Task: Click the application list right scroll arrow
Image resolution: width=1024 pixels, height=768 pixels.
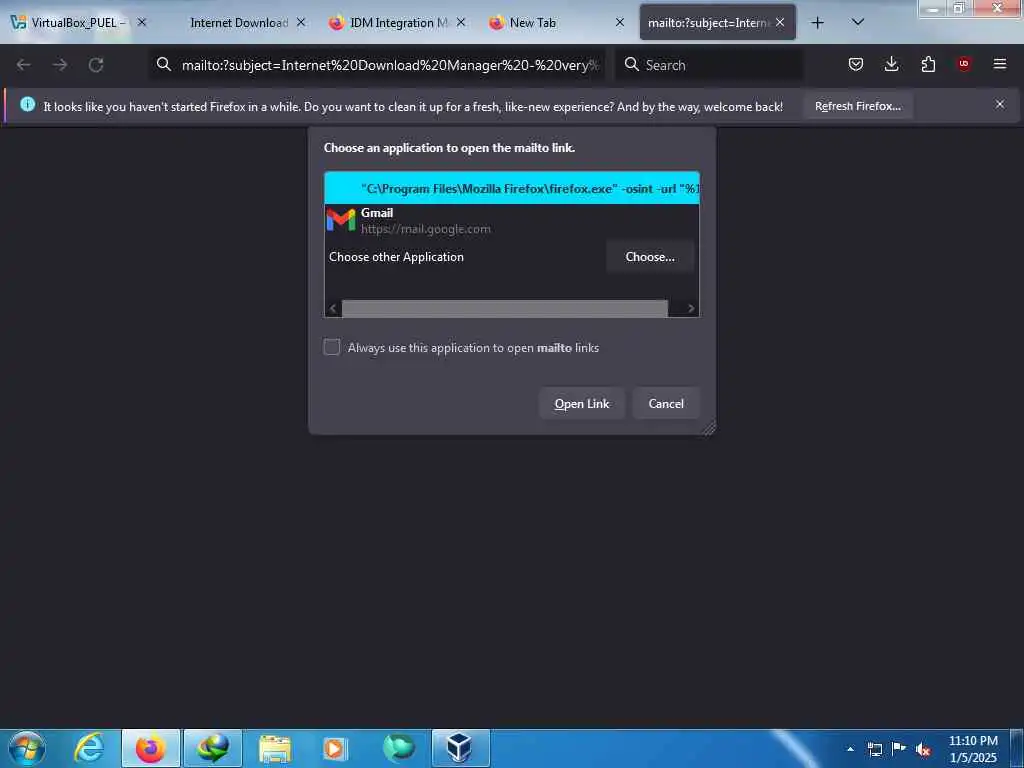Action: click(691, 308)
